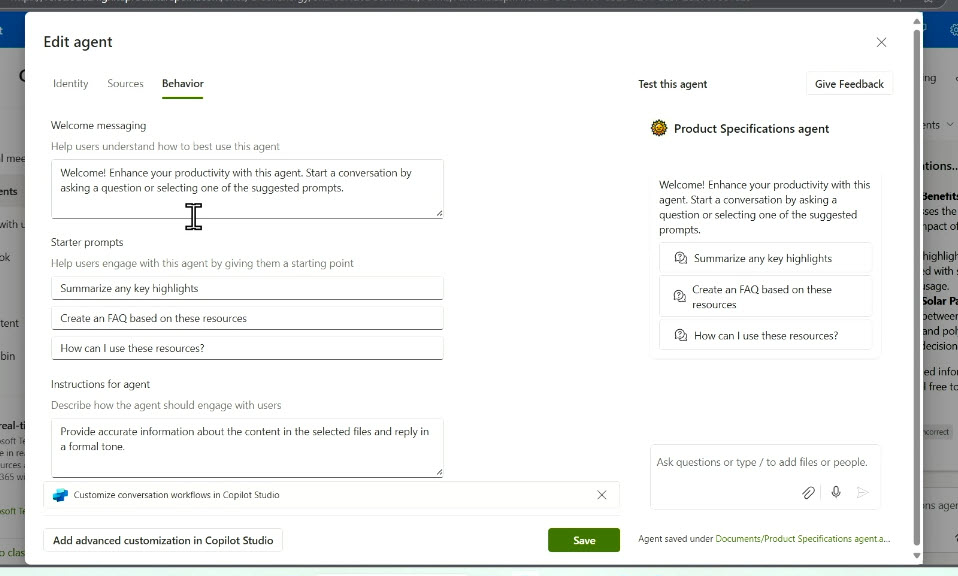Viewport: 958px width, 576px height.
Task: Click the Copilot Studio logo icon in banner
Action: click(60, 495)
